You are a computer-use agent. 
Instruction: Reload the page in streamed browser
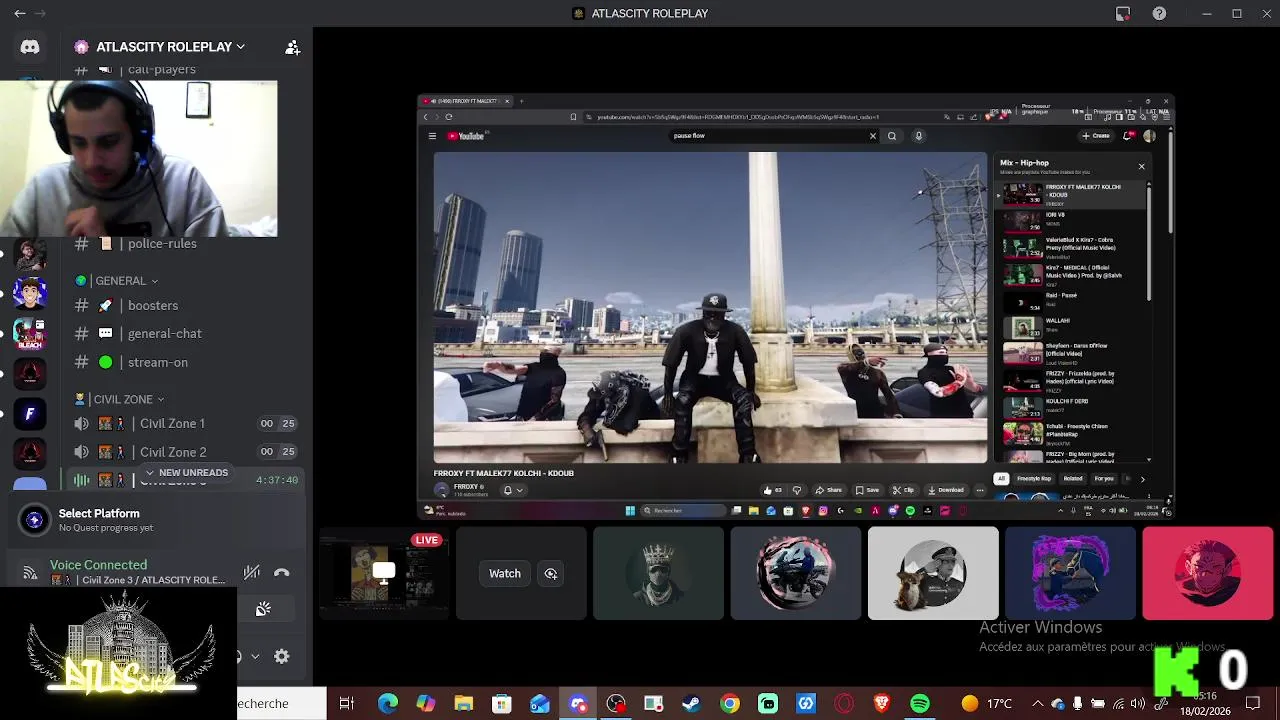coord(449,117)
